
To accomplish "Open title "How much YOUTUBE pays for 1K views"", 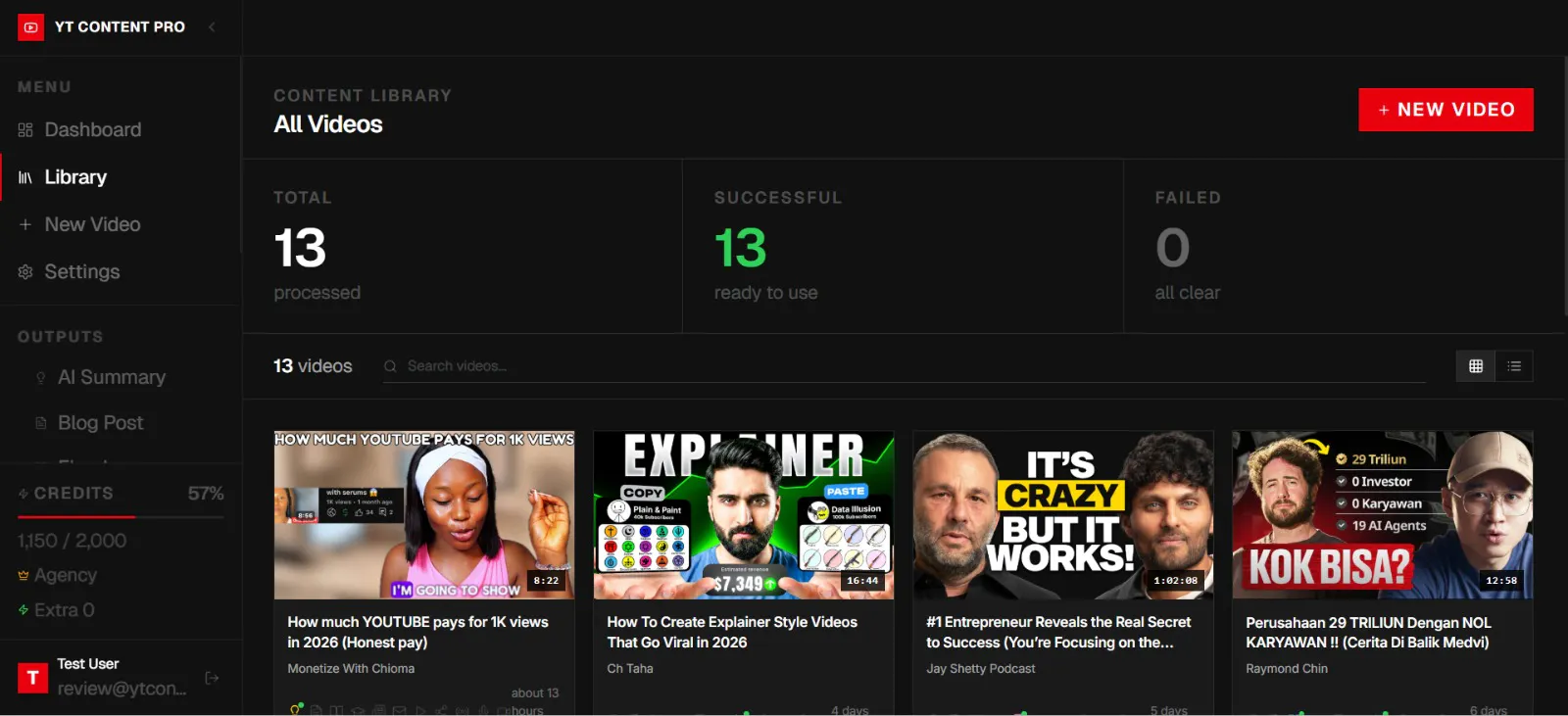I will pyautogui.click(x=417, y=633).
